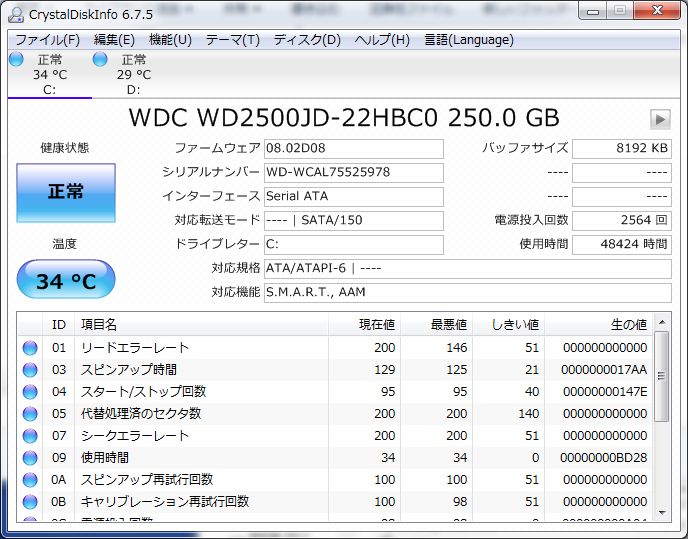The width and height of the screenshot is (688, 539).
Task: Go to next disk with arrow button
Action: point(660,119)
